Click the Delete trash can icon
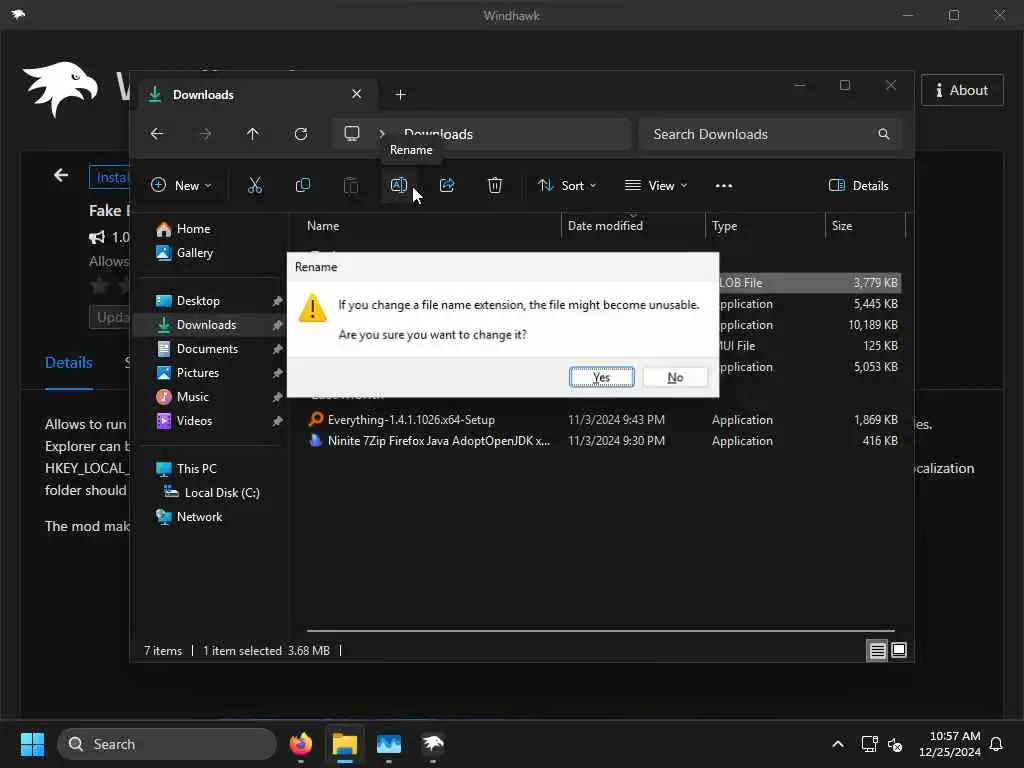This screenshot has width=1024, height=768. [x=495, y=185]
